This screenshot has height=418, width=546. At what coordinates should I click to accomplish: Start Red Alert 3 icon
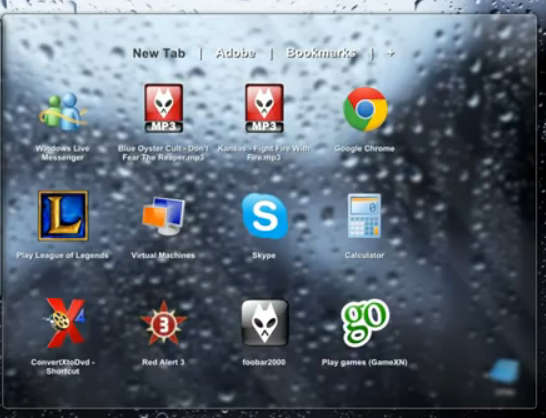pyautogui.click(x=164, y=324)
